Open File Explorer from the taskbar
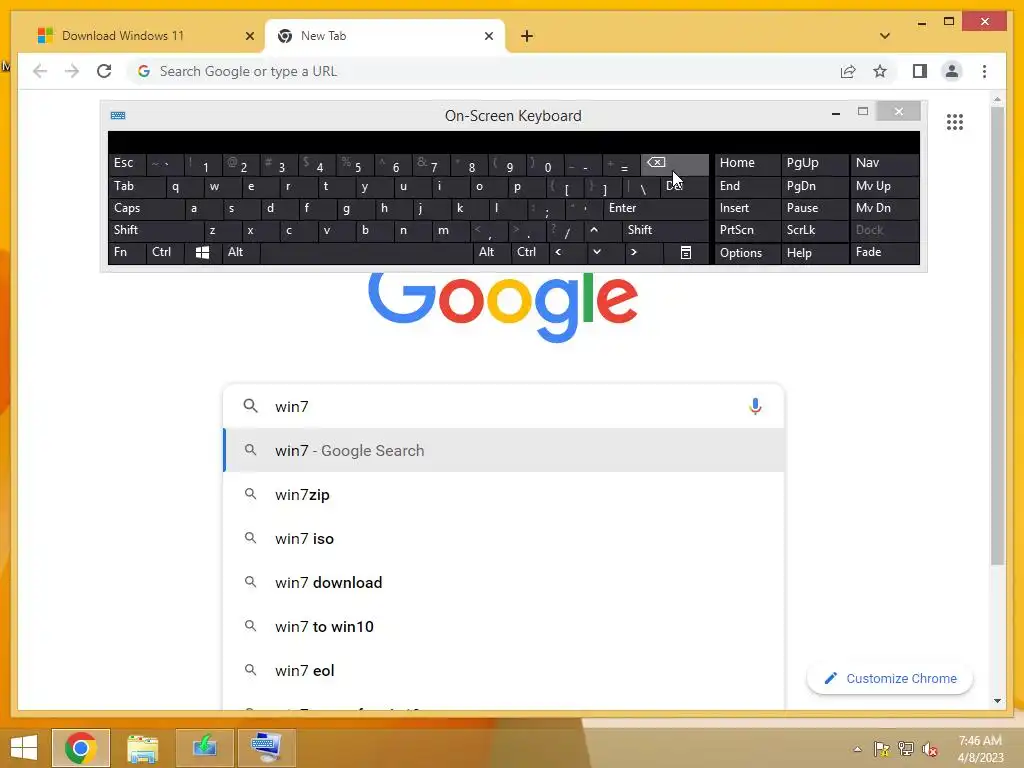1024x768 pixels. [x=142, y=748]
